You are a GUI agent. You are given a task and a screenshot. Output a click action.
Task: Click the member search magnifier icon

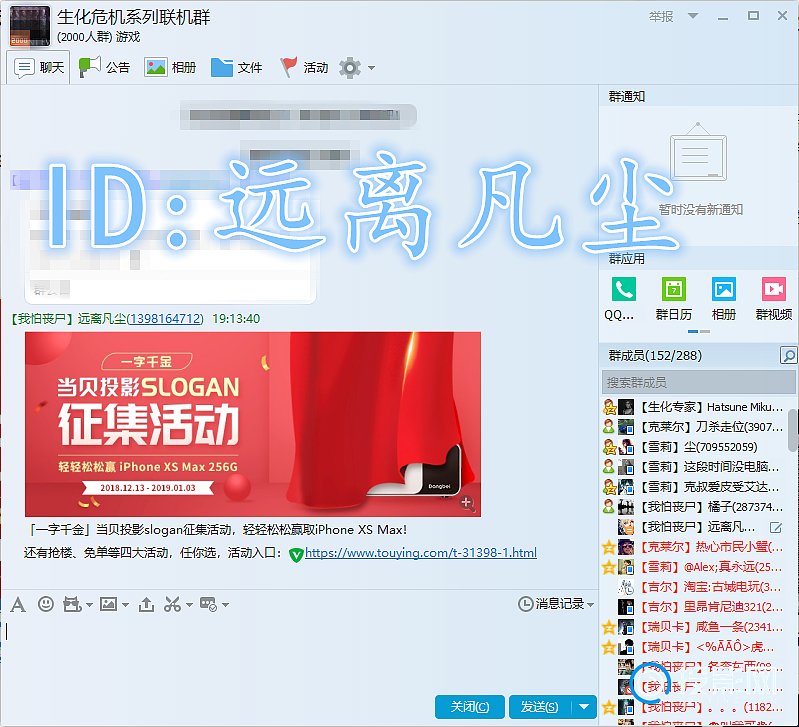click(788, 355)
